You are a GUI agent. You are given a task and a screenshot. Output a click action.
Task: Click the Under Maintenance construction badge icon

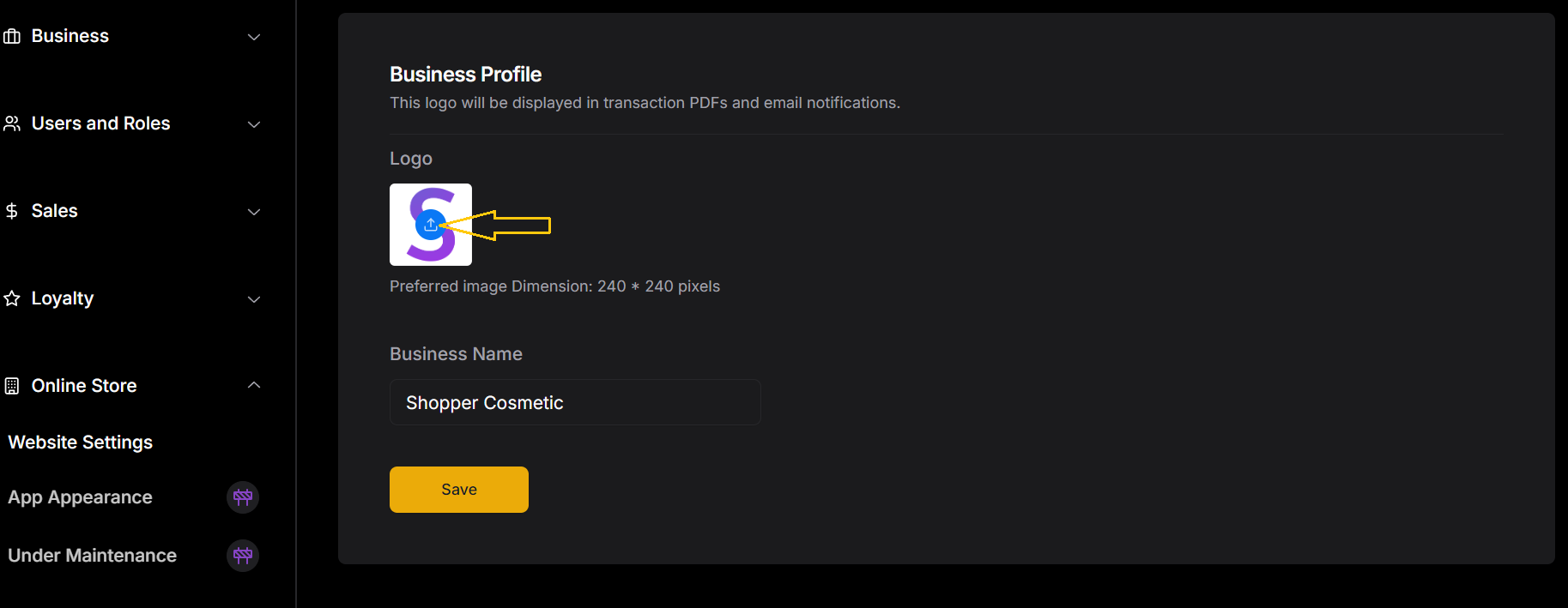tap(243, 556)
